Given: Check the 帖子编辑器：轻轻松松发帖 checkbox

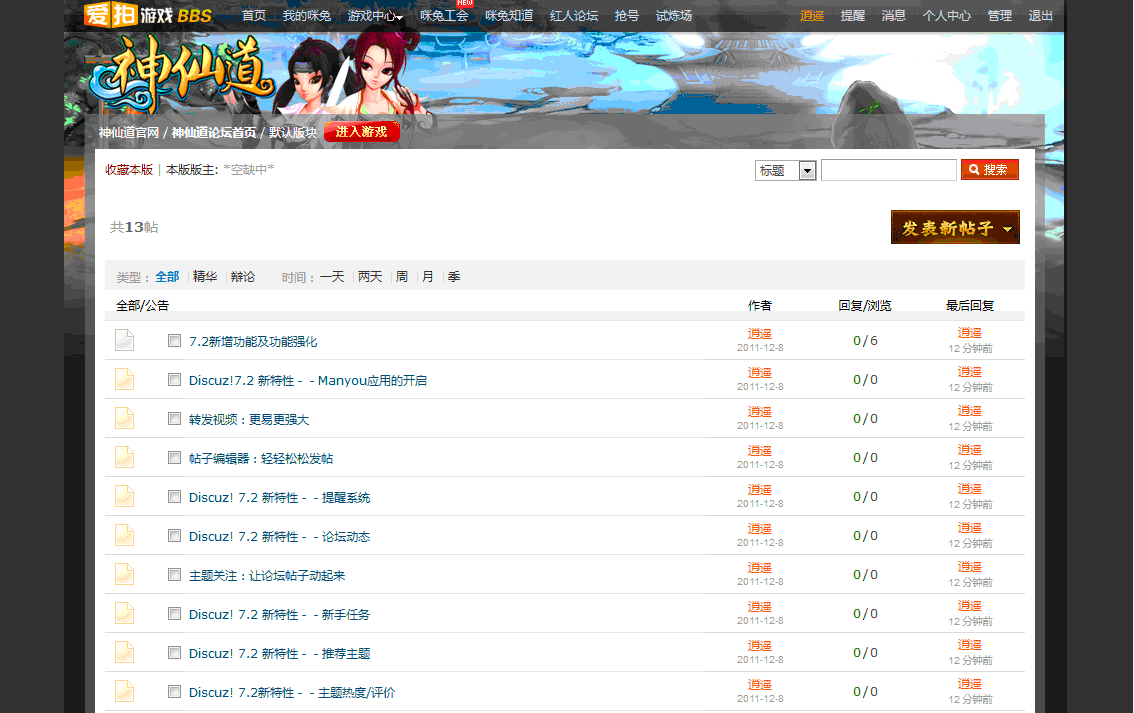Looking at the screenshot, I should (x=174, y=458).
